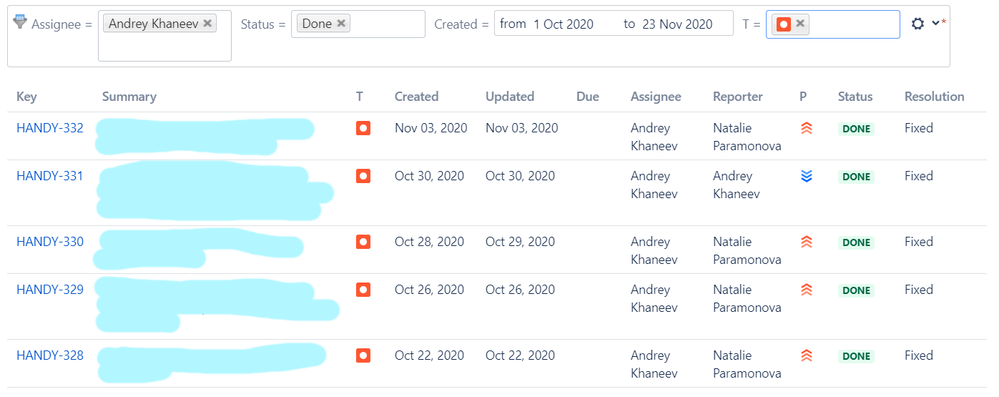Click inside the T filter input field
Screen dimensions: 999x397
[854, 24]
